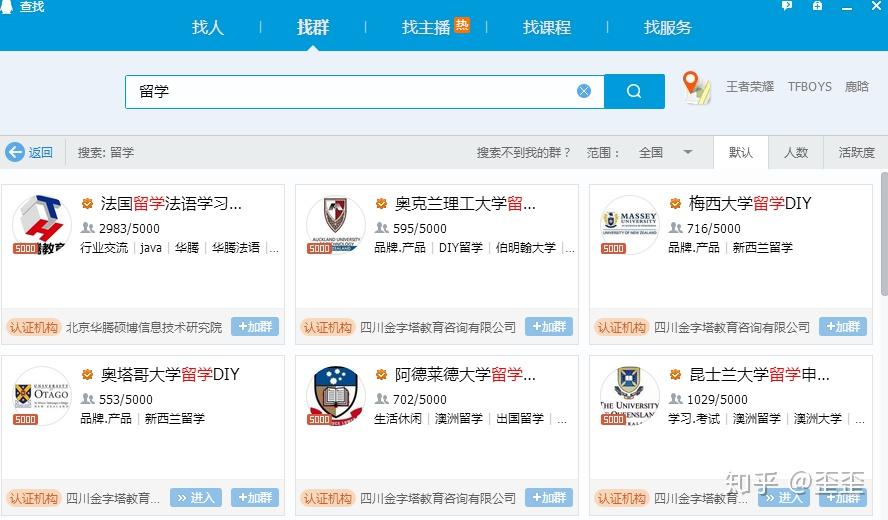Open the 奥克兰理工大学 group logo
Viewport: 888px width, 520px height.
pos(335,225)
